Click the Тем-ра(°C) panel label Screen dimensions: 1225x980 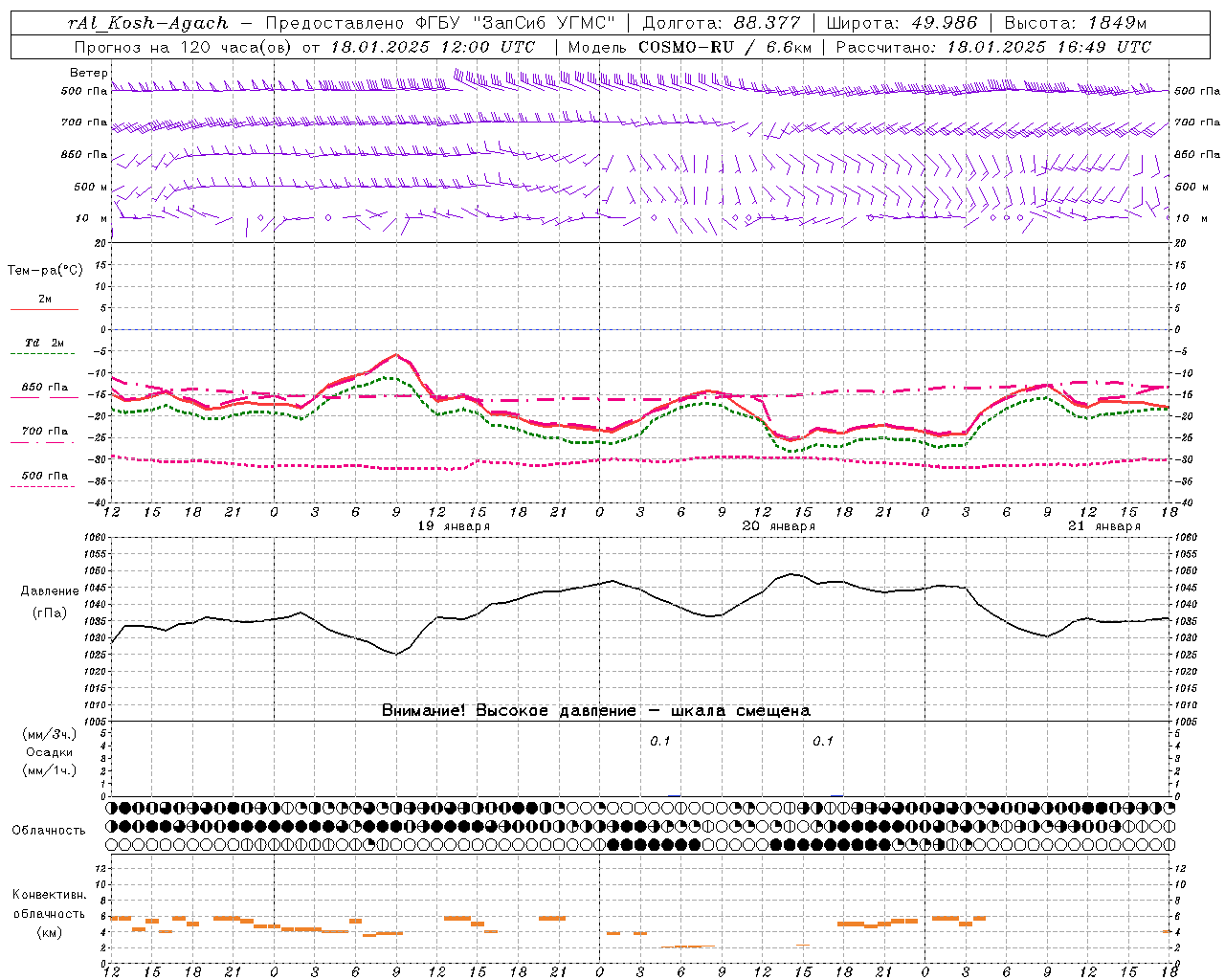[x=45, y=271]
